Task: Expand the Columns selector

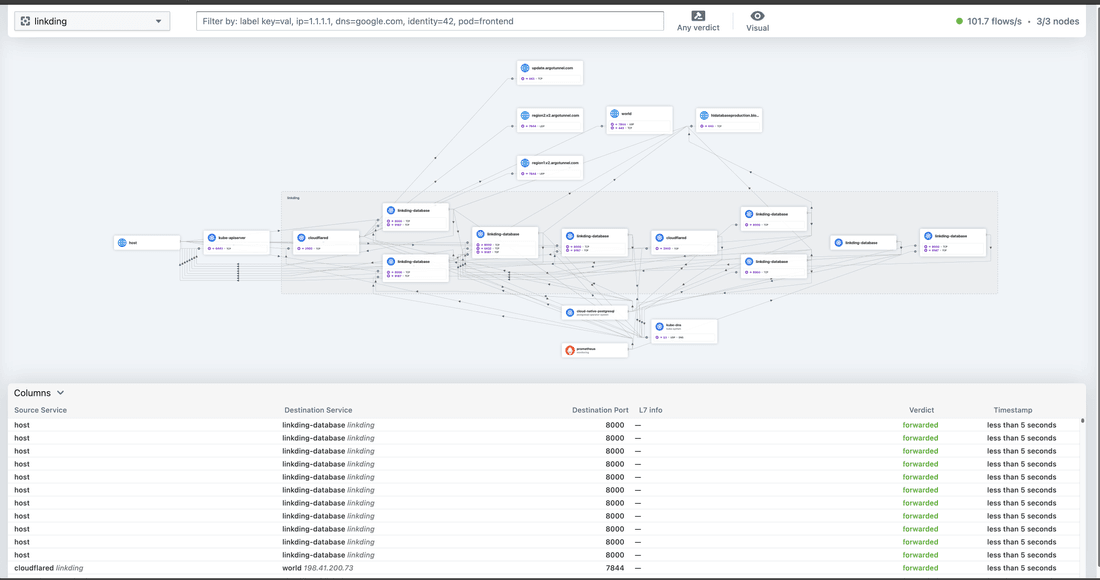Action: (39, 393)
